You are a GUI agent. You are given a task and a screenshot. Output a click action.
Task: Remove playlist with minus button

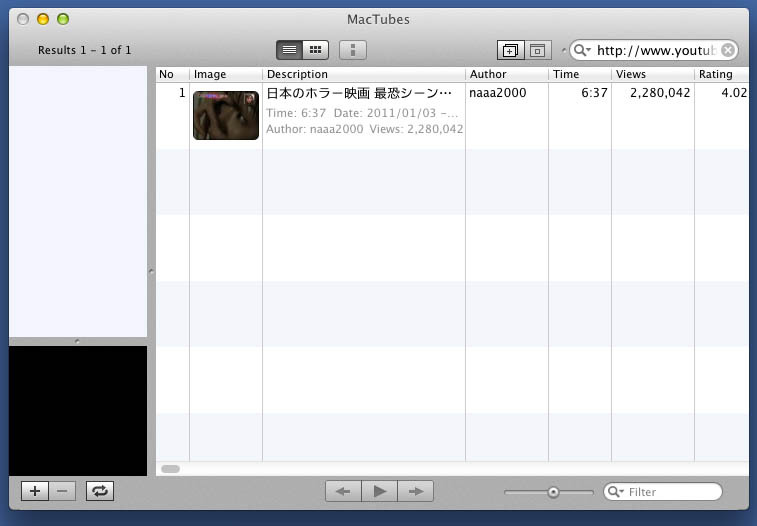click(62, 491)
